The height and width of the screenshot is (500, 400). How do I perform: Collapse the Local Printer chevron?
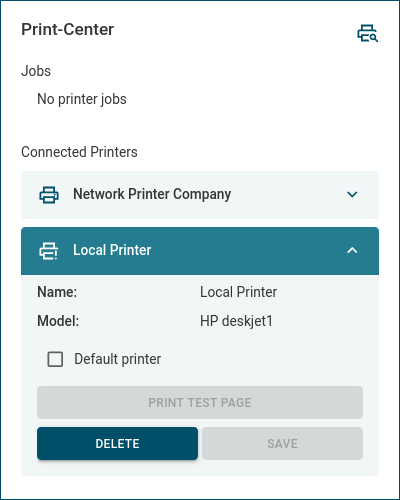point(352,250)
